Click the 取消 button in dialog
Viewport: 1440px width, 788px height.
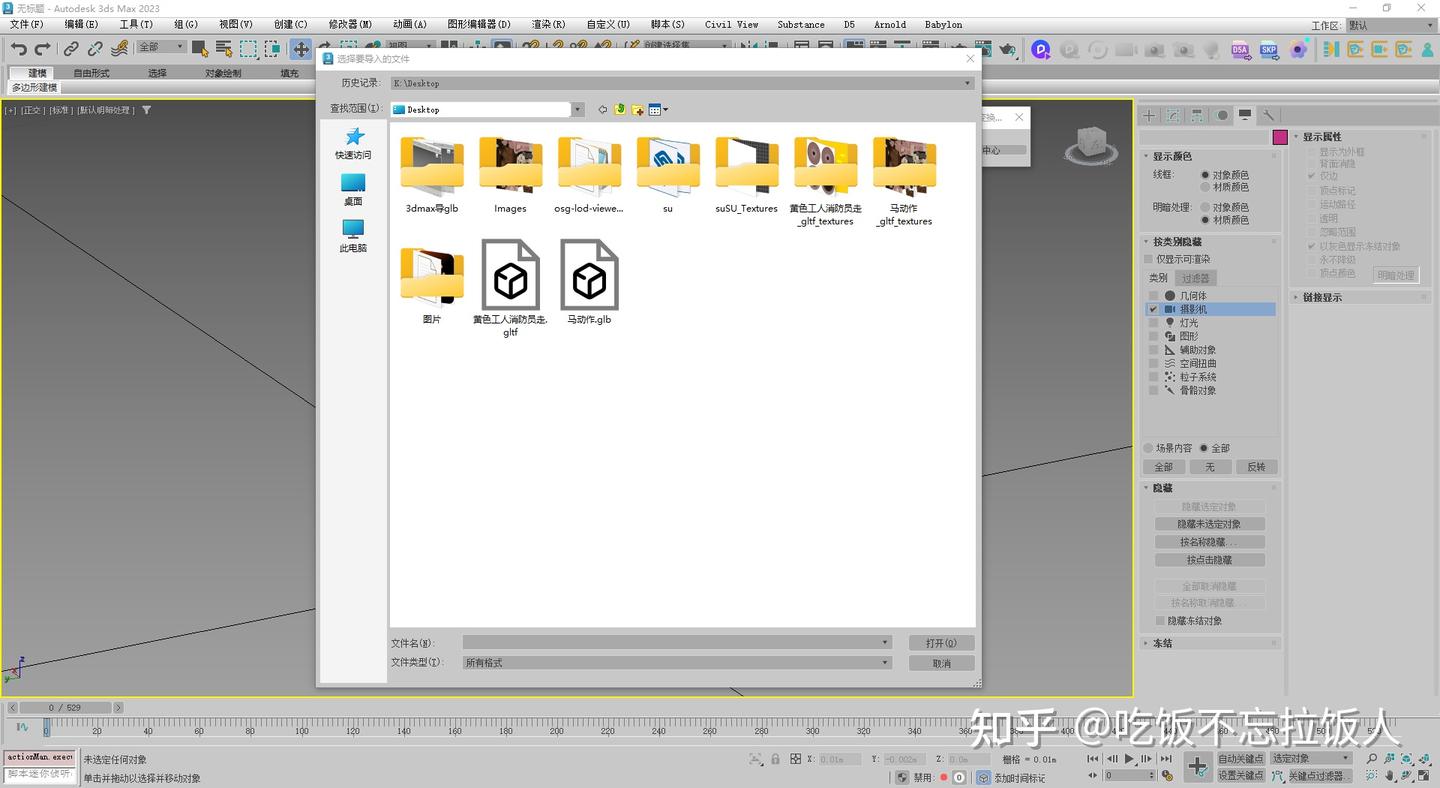(x=941, y=663)
